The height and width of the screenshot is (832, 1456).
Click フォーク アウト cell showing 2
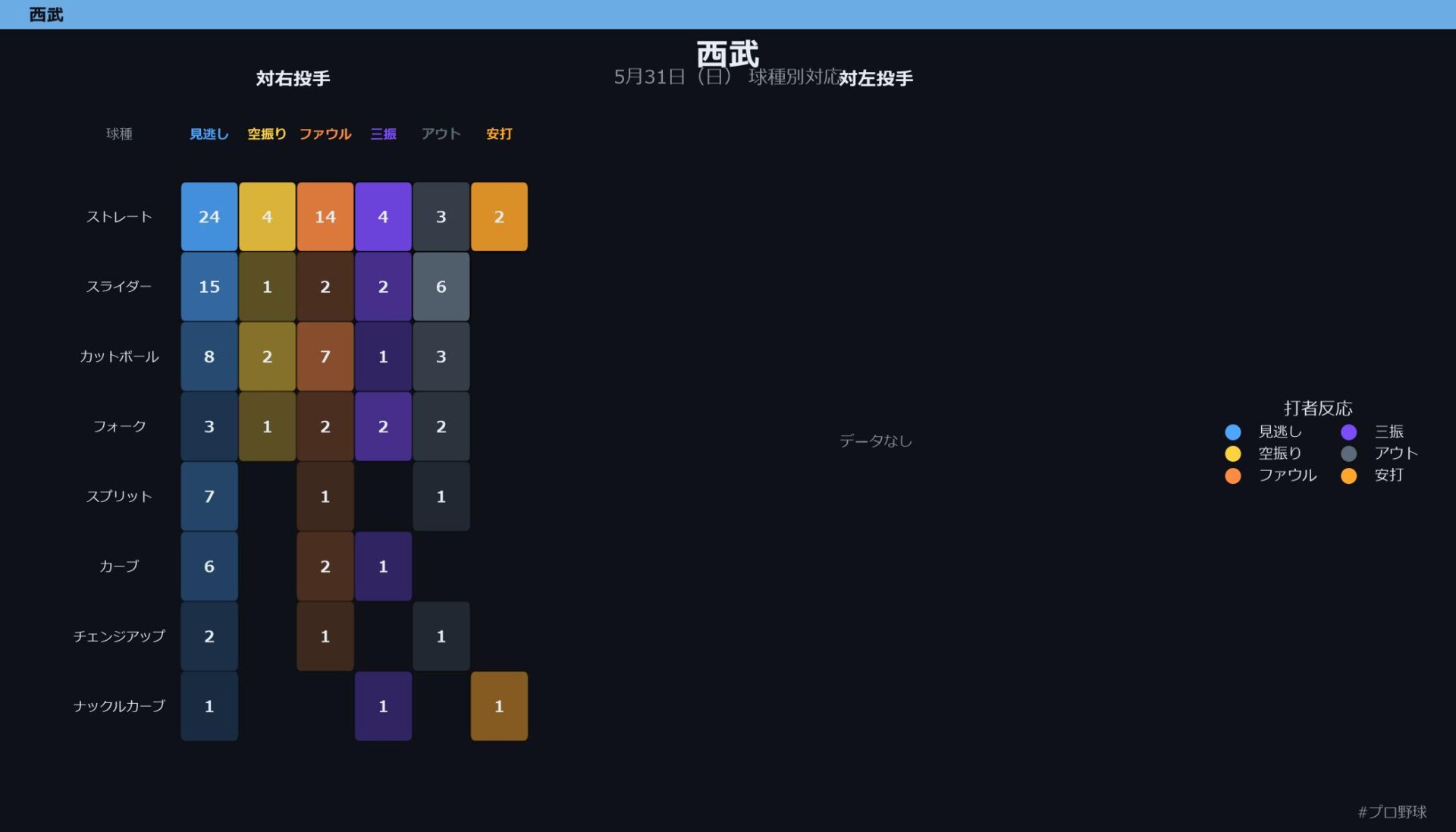(x=441, y=426)
